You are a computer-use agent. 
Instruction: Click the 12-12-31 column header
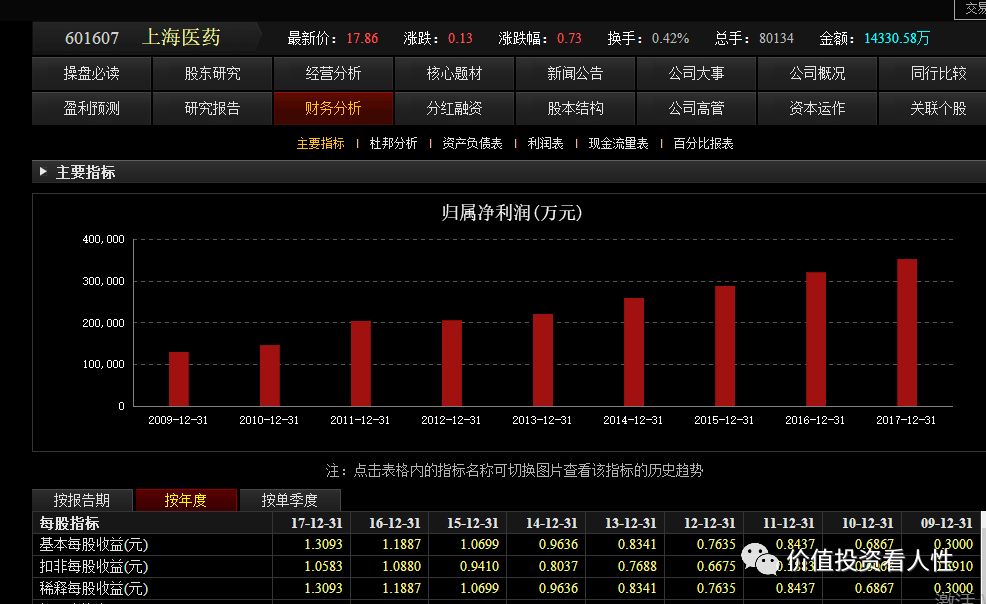(709, 523)
